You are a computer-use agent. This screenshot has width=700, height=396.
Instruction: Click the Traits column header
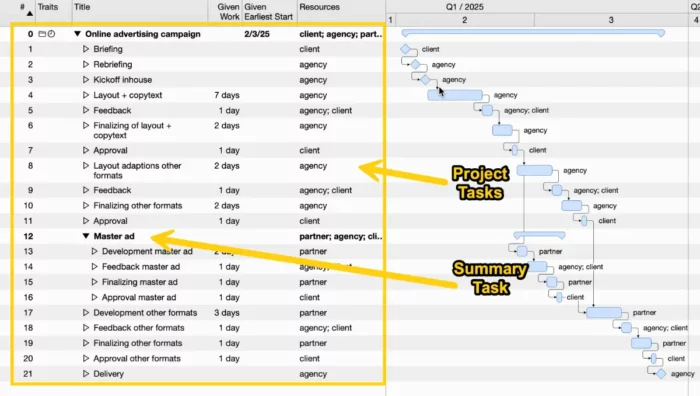[x=48, y=7]
